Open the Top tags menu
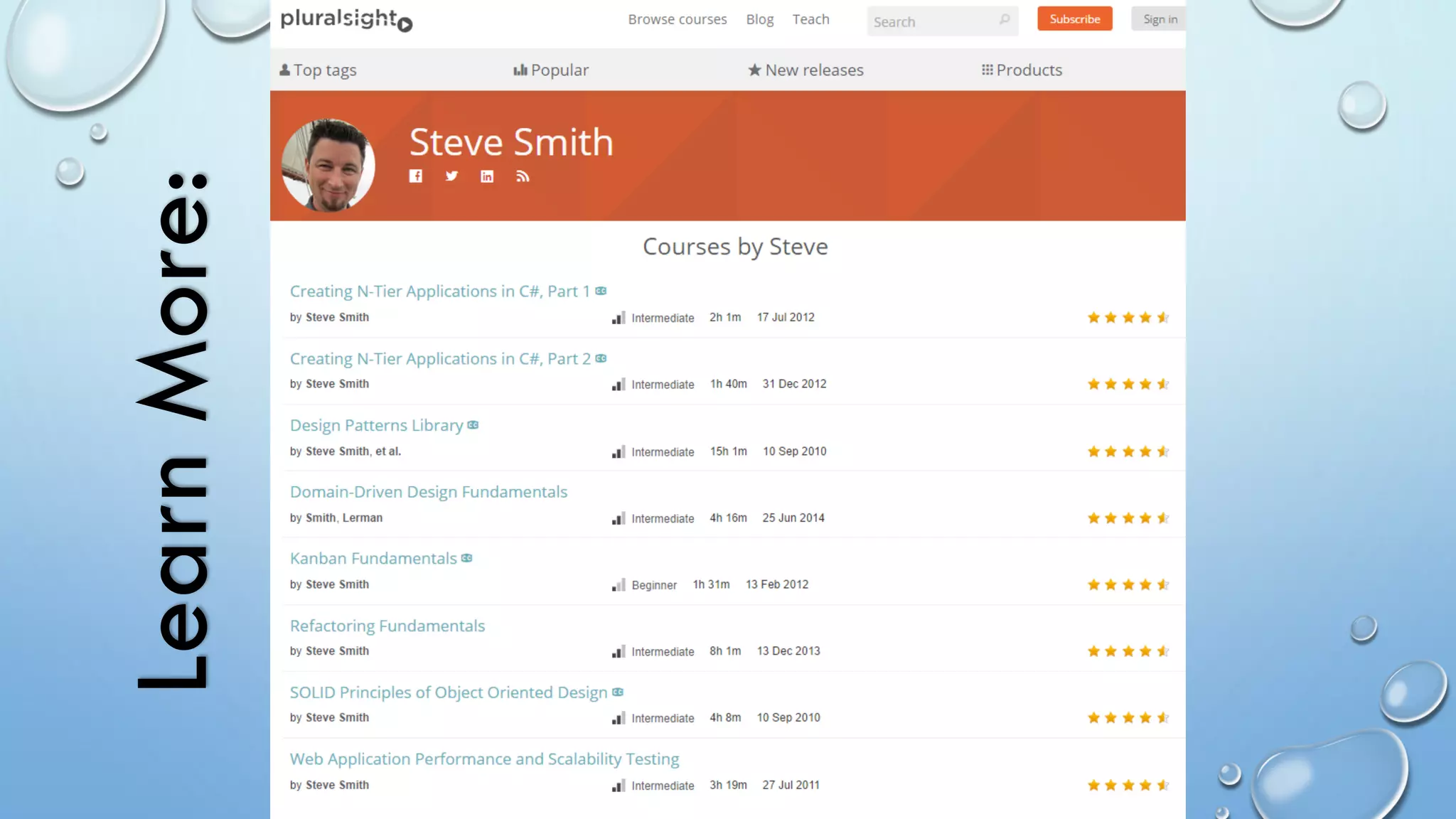1456x819 pixels. pyautogui.click(x=318, y=70)
